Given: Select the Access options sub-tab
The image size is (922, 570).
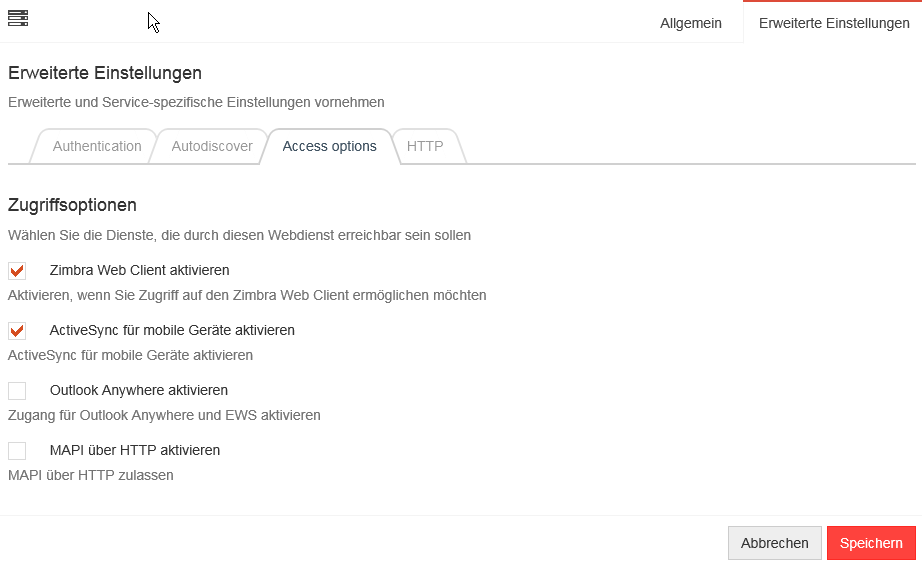Looking at the screenshot, I should click(x=329, y=146).
